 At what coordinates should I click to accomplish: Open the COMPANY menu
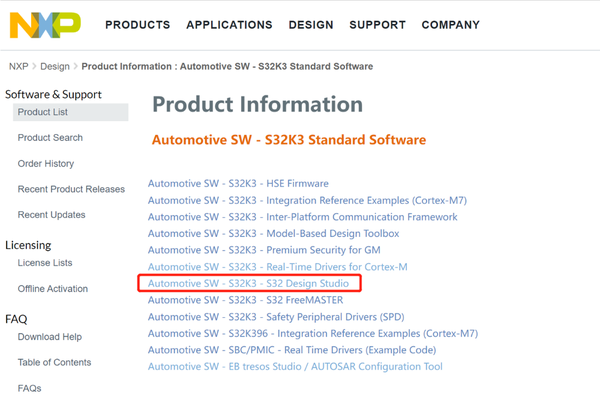[451, 25]
